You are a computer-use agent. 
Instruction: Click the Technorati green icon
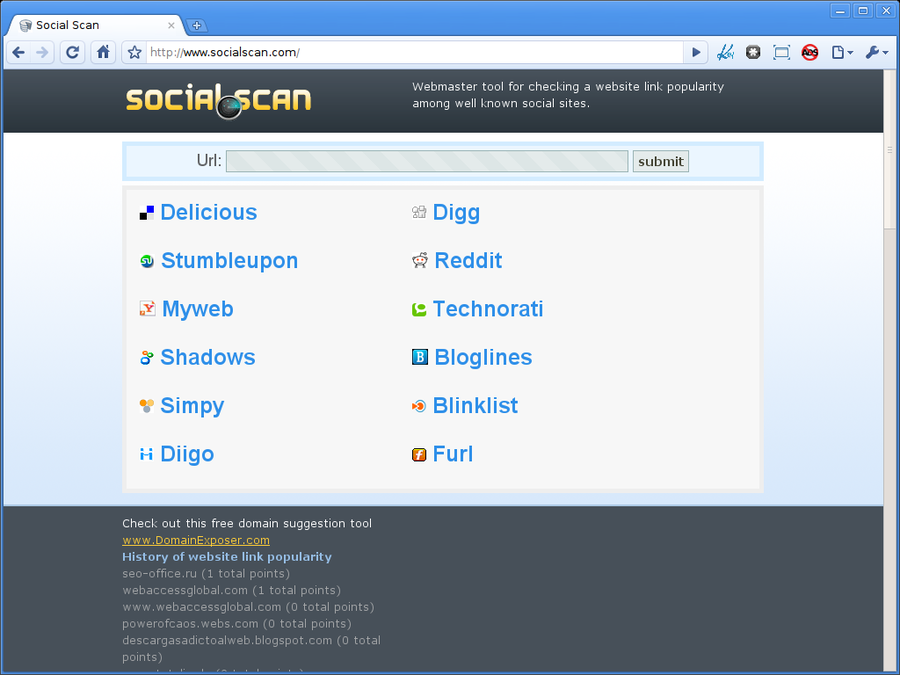click(x=419, y=309)
